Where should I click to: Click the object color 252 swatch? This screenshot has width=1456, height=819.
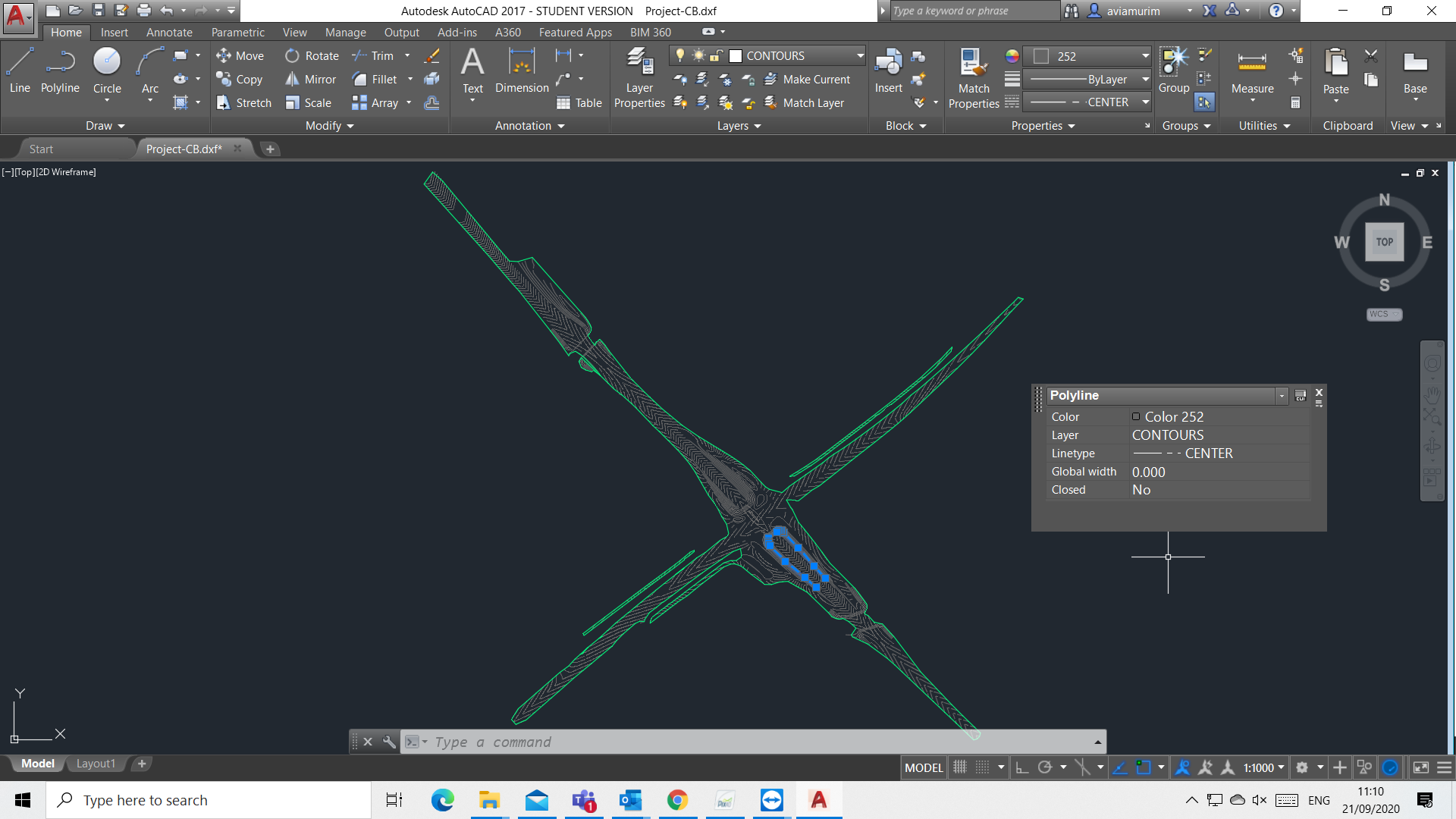click(1041, 56)
